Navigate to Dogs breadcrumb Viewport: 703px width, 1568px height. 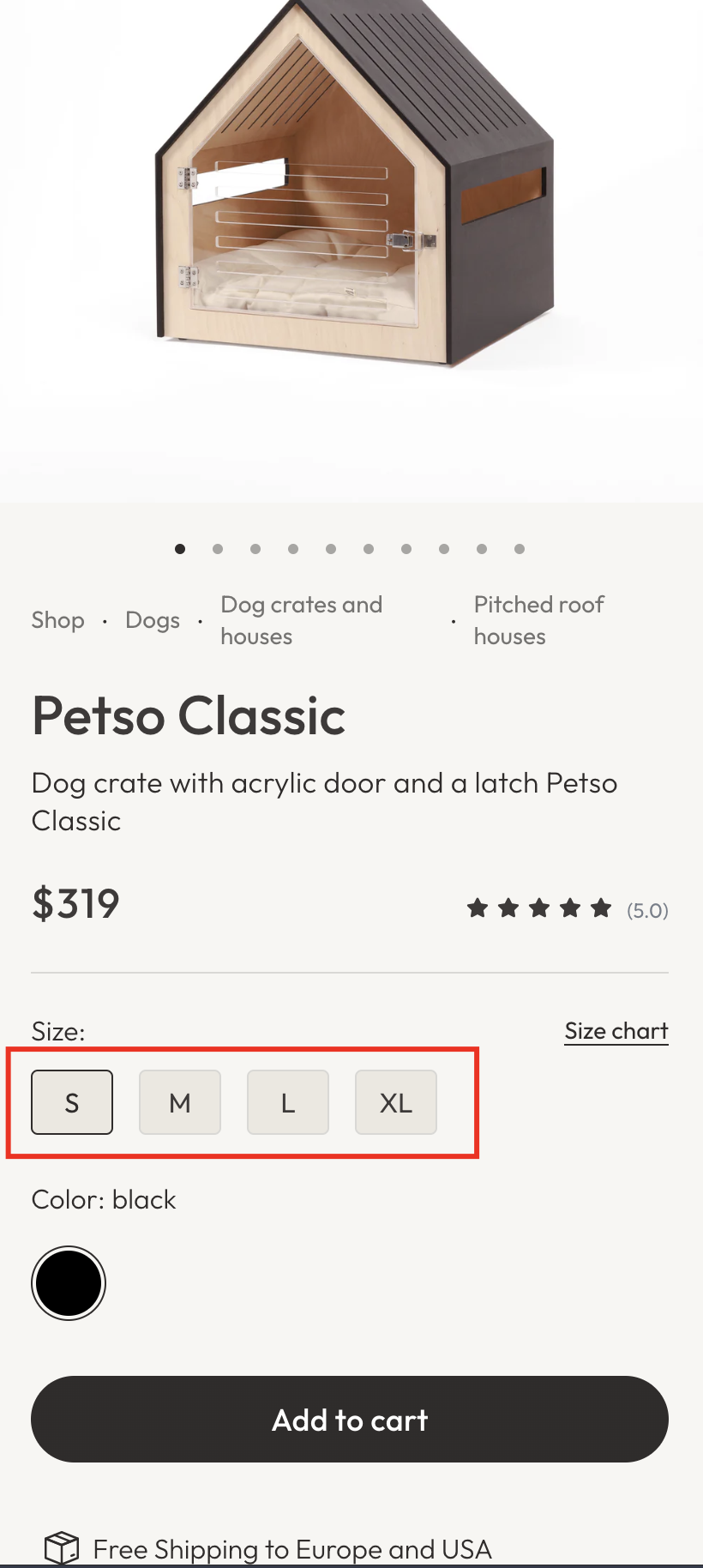153,620
